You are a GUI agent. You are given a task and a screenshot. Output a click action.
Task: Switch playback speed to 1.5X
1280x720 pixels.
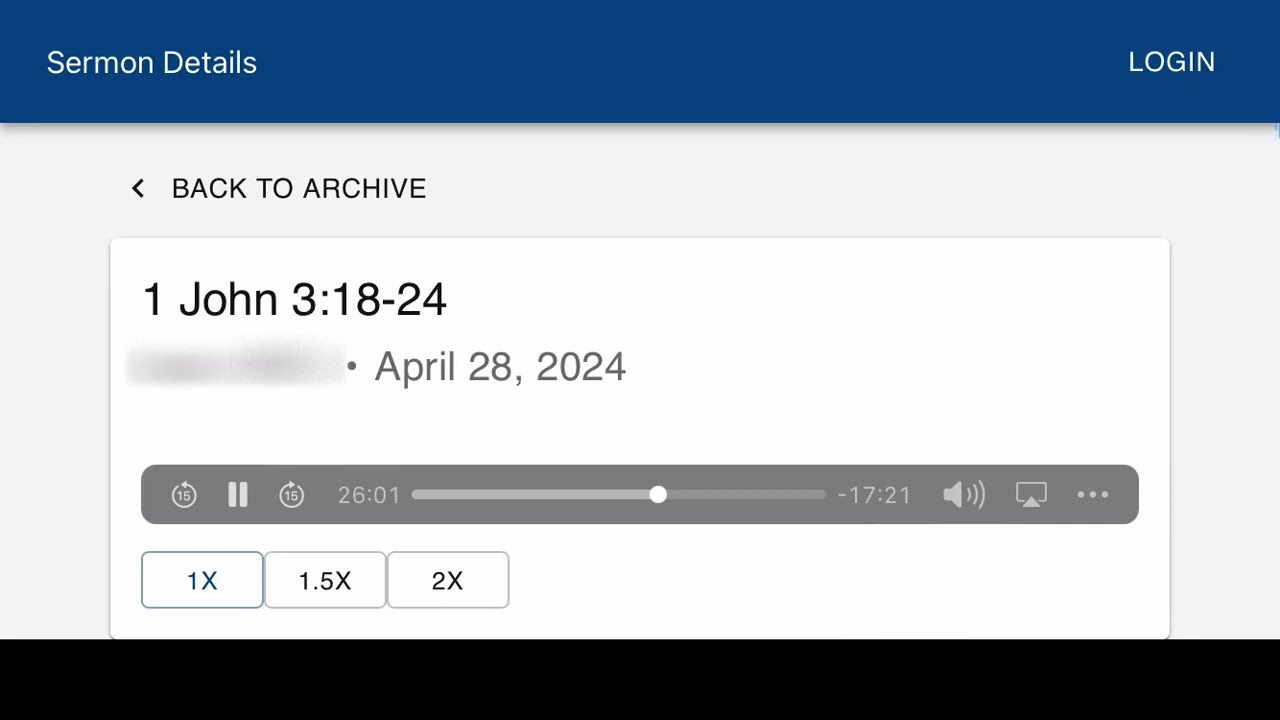click(325, 580)
